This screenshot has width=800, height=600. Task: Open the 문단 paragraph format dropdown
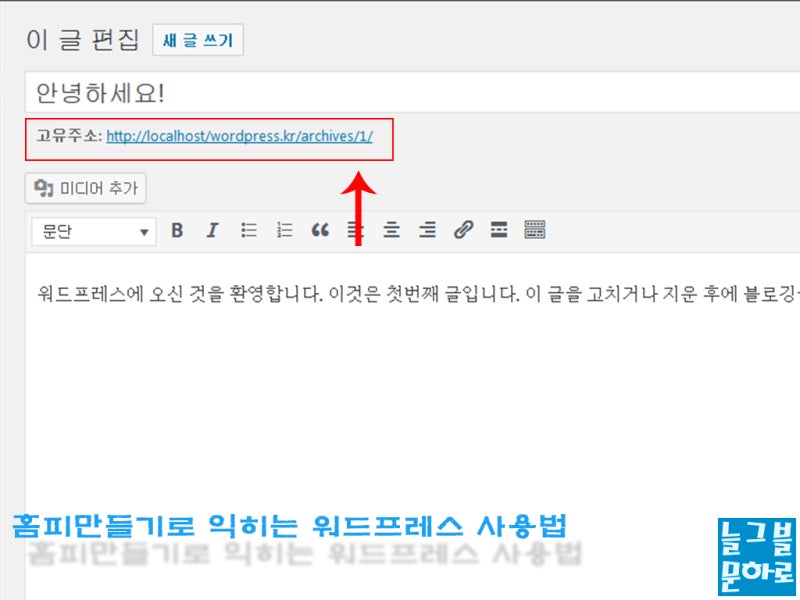coord(94,232)
